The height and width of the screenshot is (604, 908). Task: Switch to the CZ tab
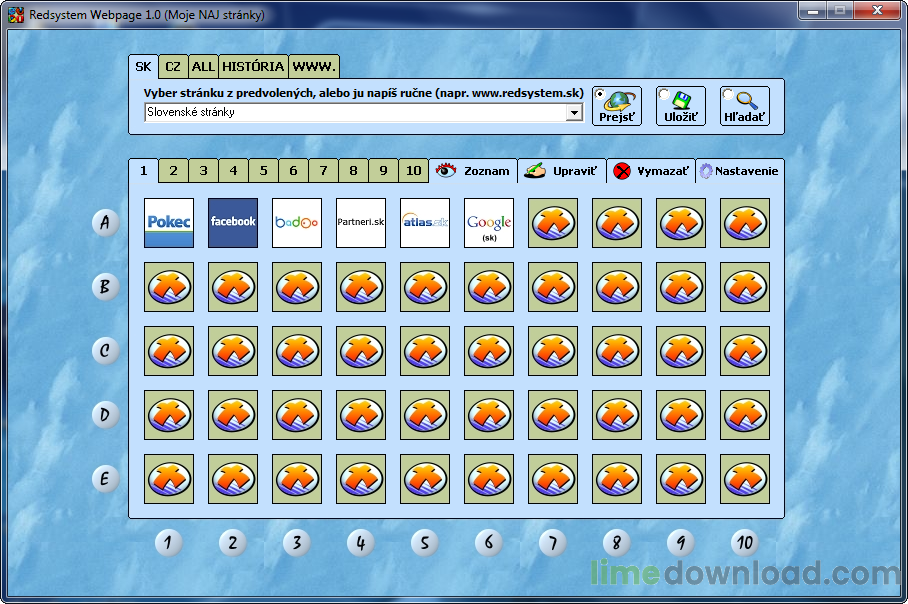[x=174, y=67]
